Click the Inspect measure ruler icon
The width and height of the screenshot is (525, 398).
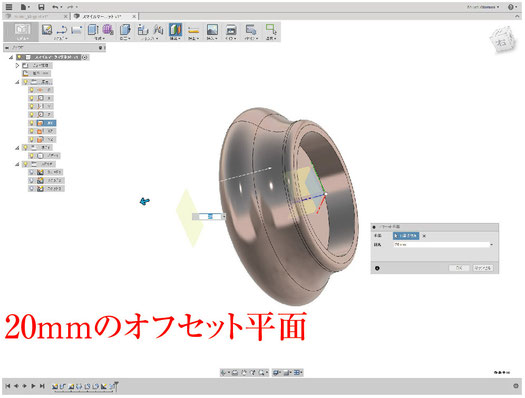pos(193,30)
